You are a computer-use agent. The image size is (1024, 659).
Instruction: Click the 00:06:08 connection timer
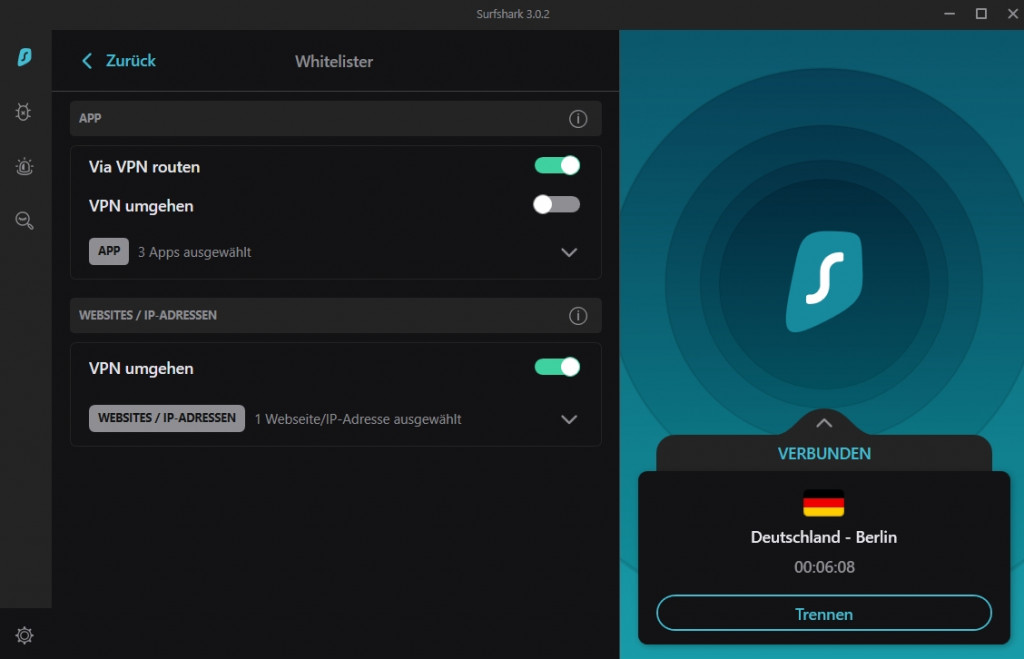824,567
